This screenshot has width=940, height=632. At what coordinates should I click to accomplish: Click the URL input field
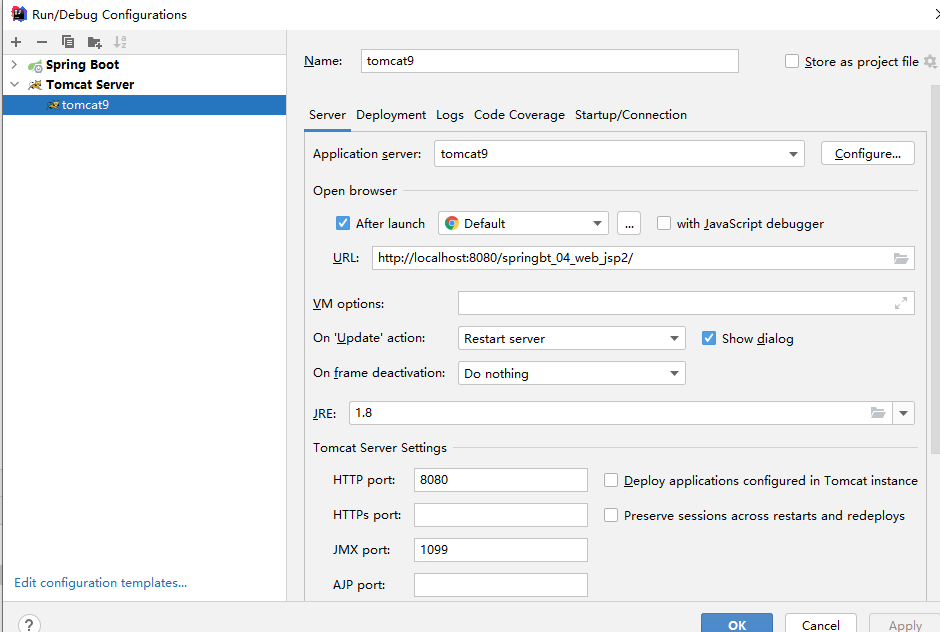(x=643, y=258)
